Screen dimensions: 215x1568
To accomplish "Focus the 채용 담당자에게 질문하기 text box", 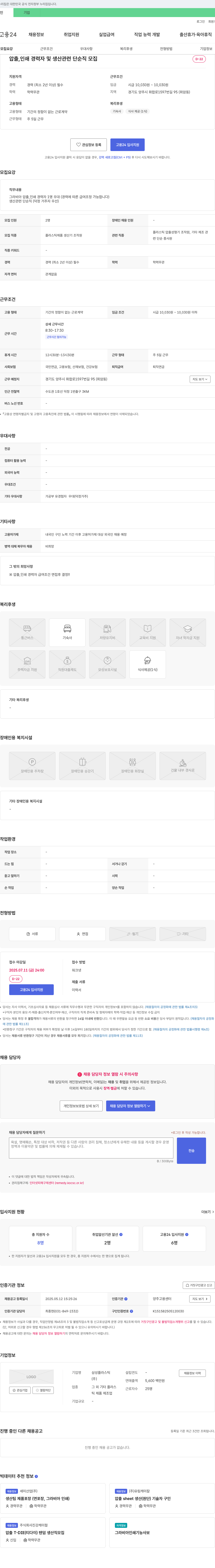I will tap(91, 1148).
